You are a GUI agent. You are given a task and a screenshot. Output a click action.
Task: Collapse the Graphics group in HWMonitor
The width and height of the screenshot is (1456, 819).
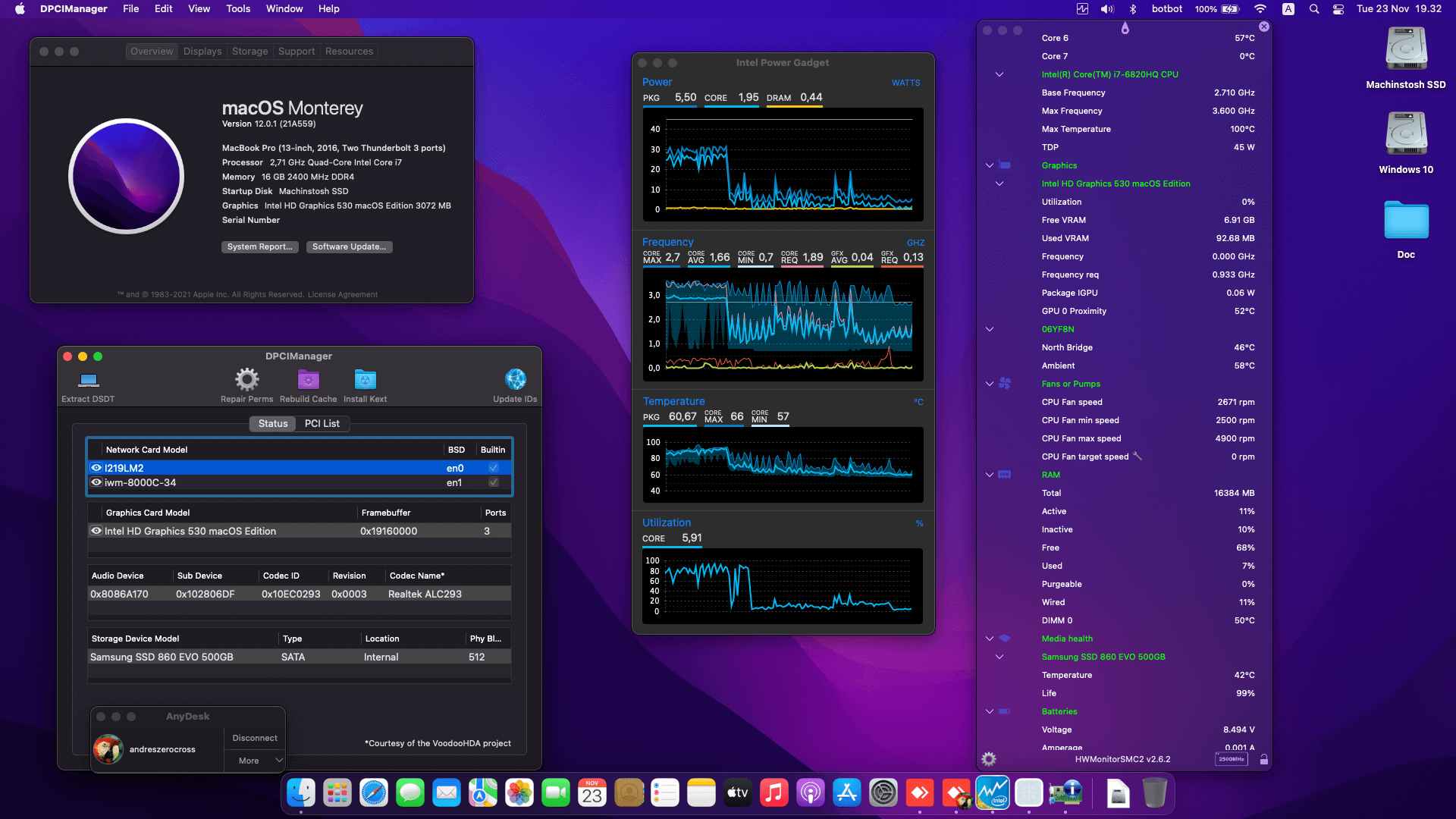point(990,165)
